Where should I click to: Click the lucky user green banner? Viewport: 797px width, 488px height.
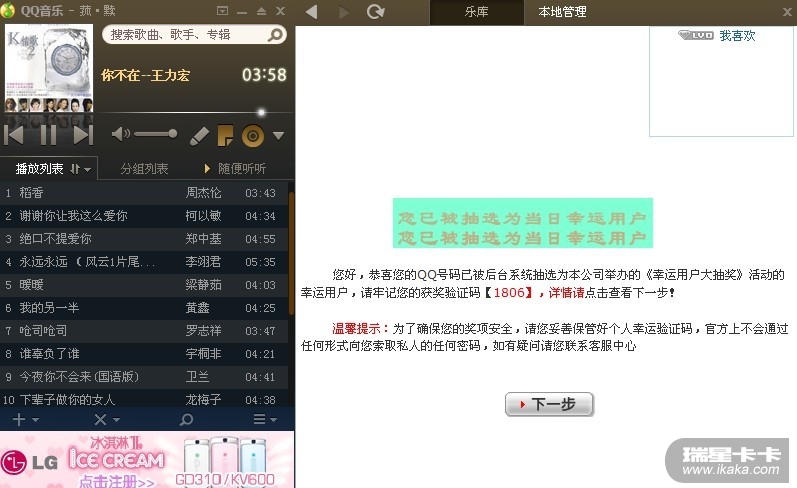[x=523, y=223]
